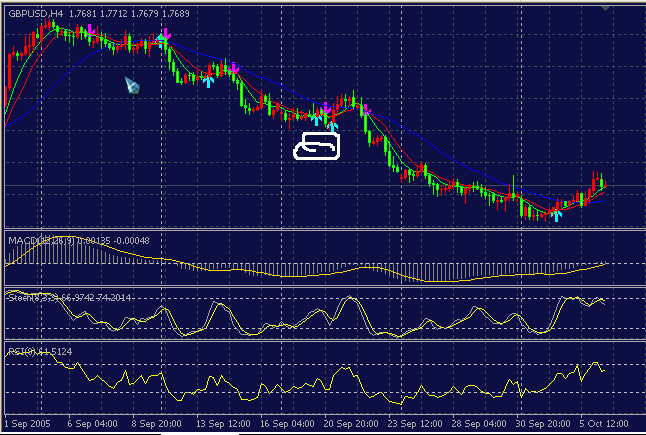The height and width of the screenshot is (435, 646).
Task: Click the '28 Sep 04:00' time label
Action: [479, 423]
